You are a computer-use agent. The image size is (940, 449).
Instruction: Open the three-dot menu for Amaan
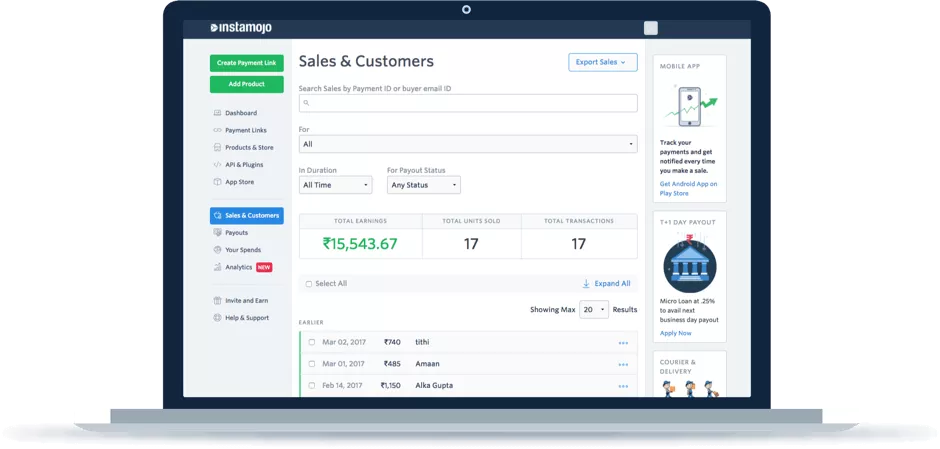(x=623, y=364)
